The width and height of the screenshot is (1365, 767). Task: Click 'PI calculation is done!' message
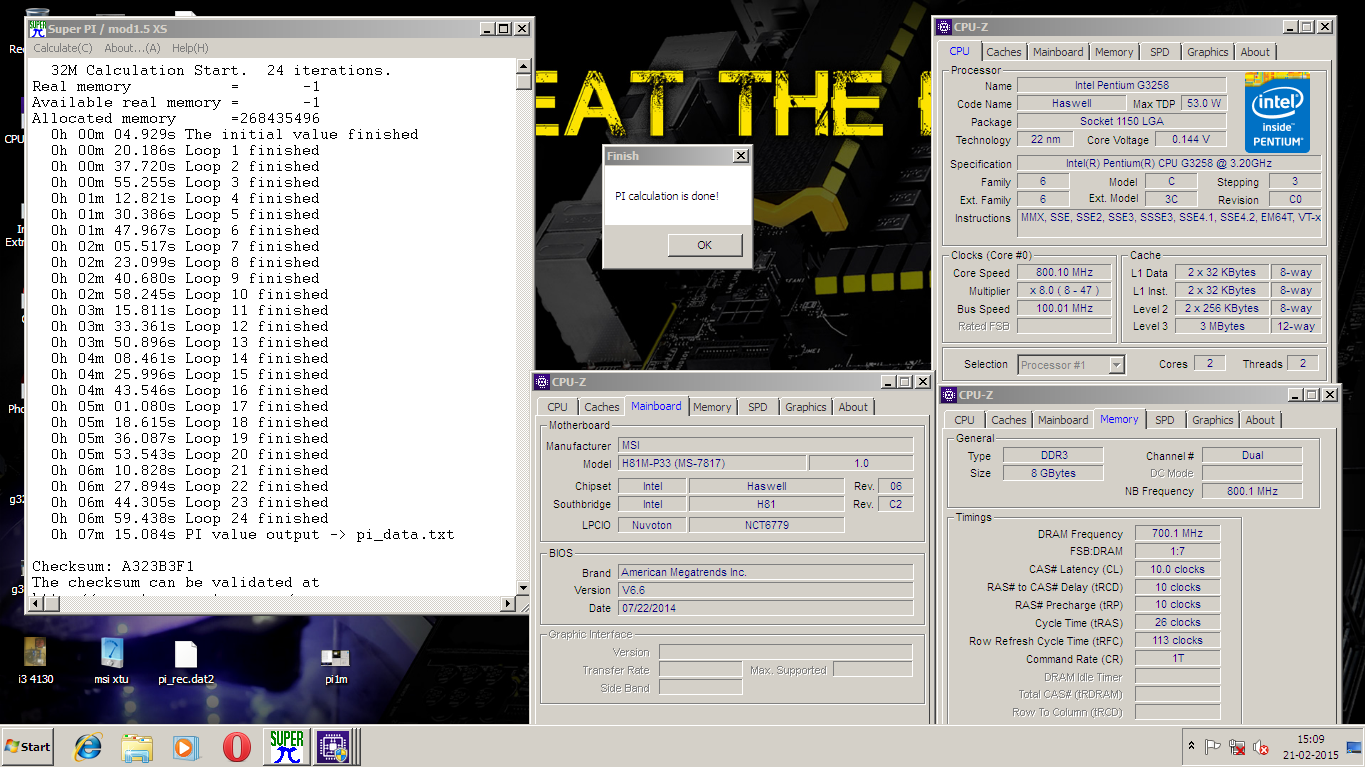point(667,196)
